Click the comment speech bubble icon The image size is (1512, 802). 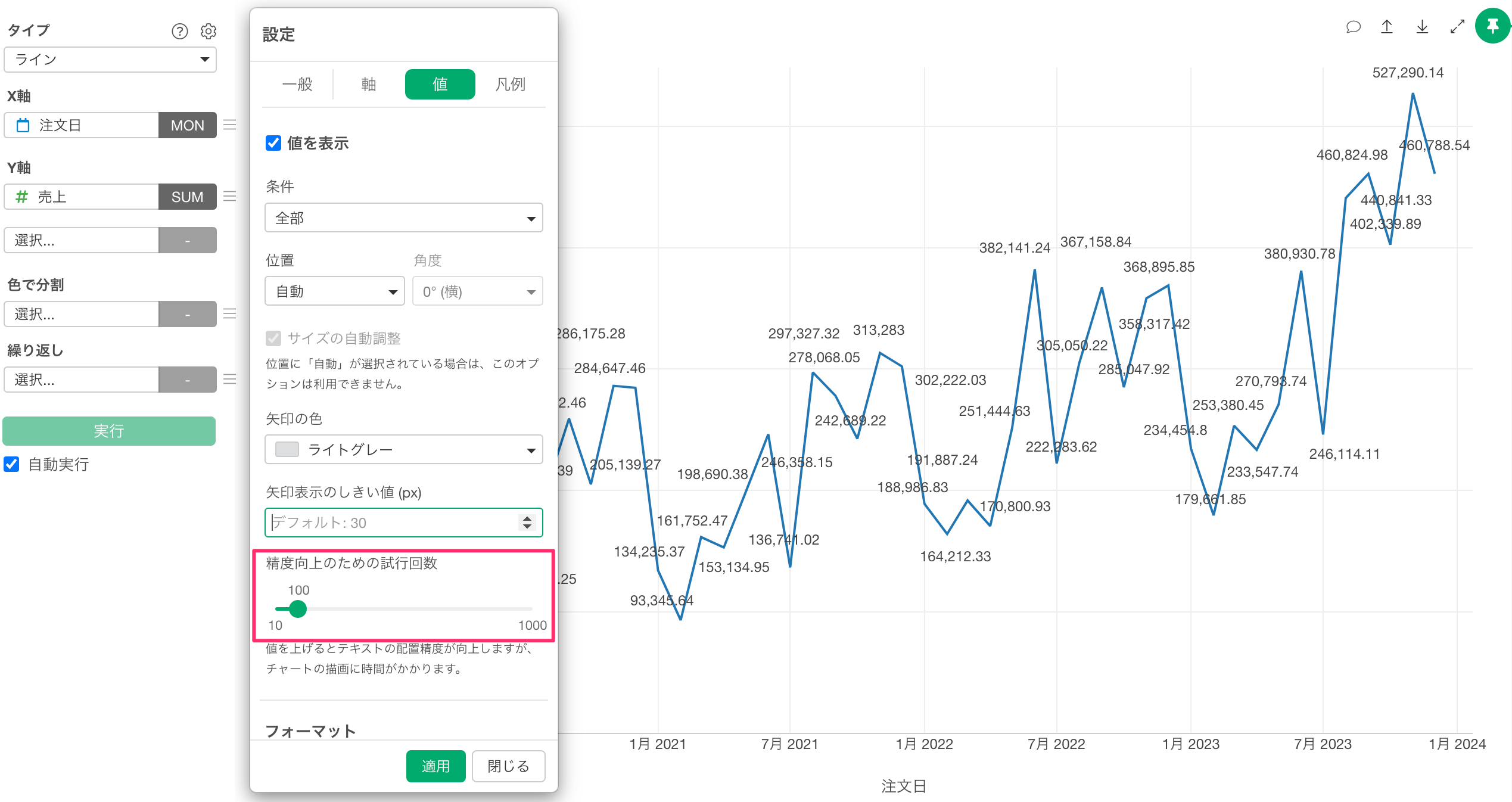point(1353,27)
